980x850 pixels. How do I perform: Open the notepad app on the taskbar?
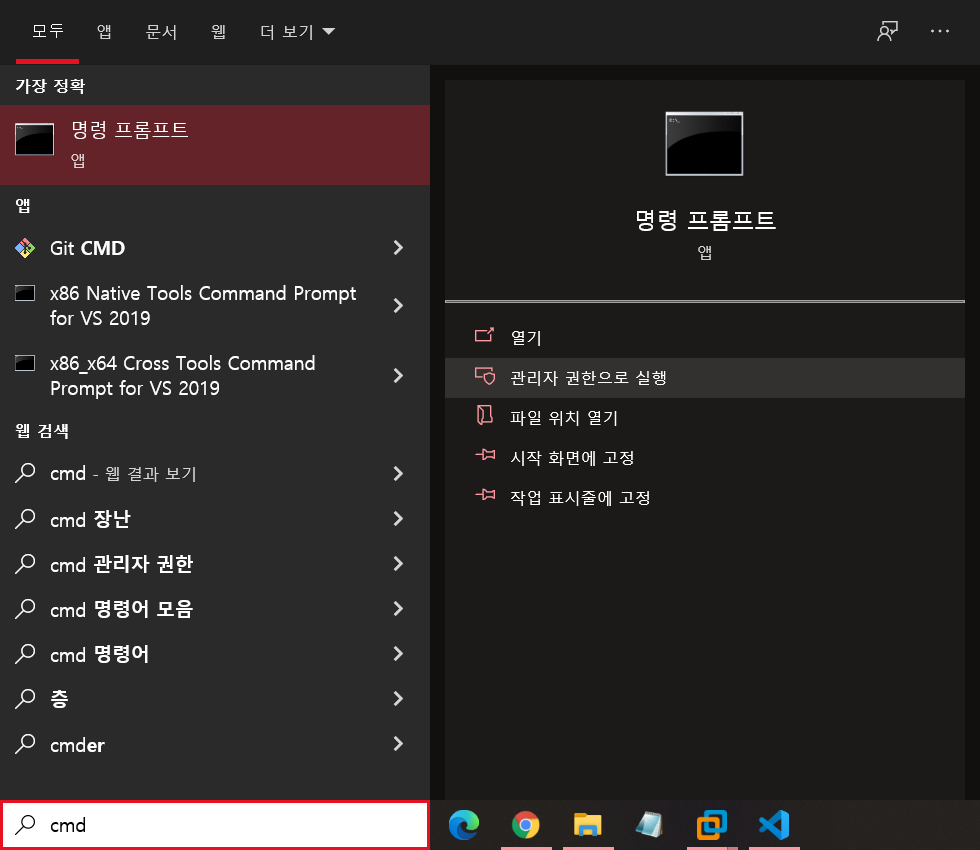click(649, 825)
